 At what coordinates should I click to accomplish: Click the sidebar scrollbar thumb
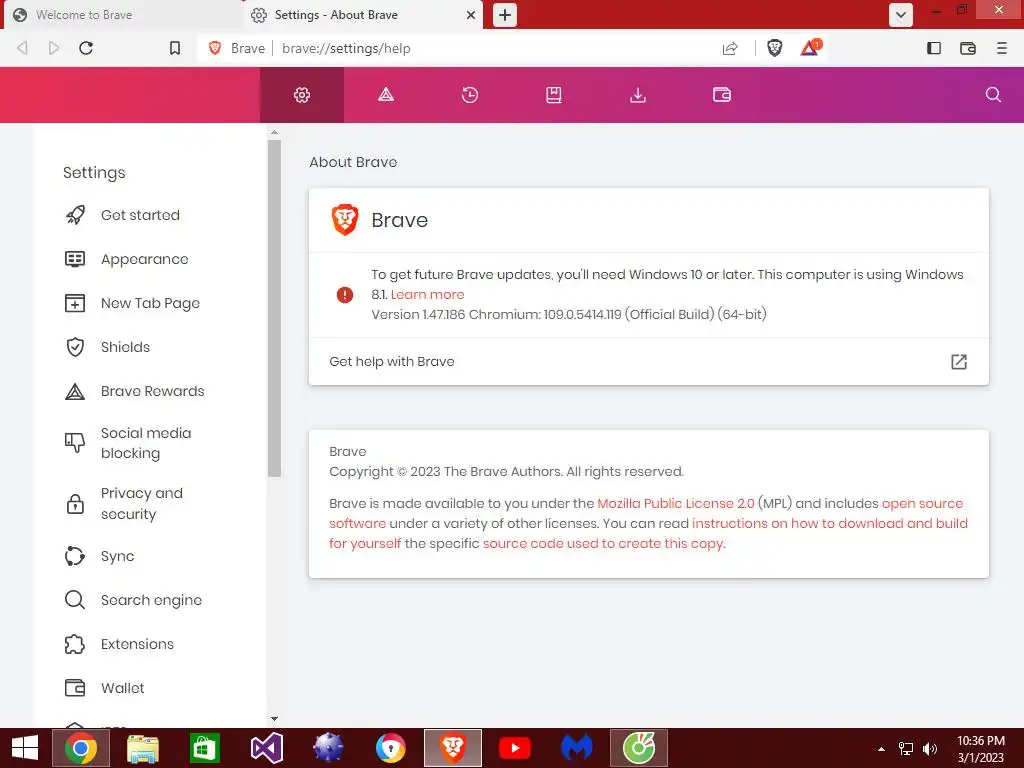point(274,307)
